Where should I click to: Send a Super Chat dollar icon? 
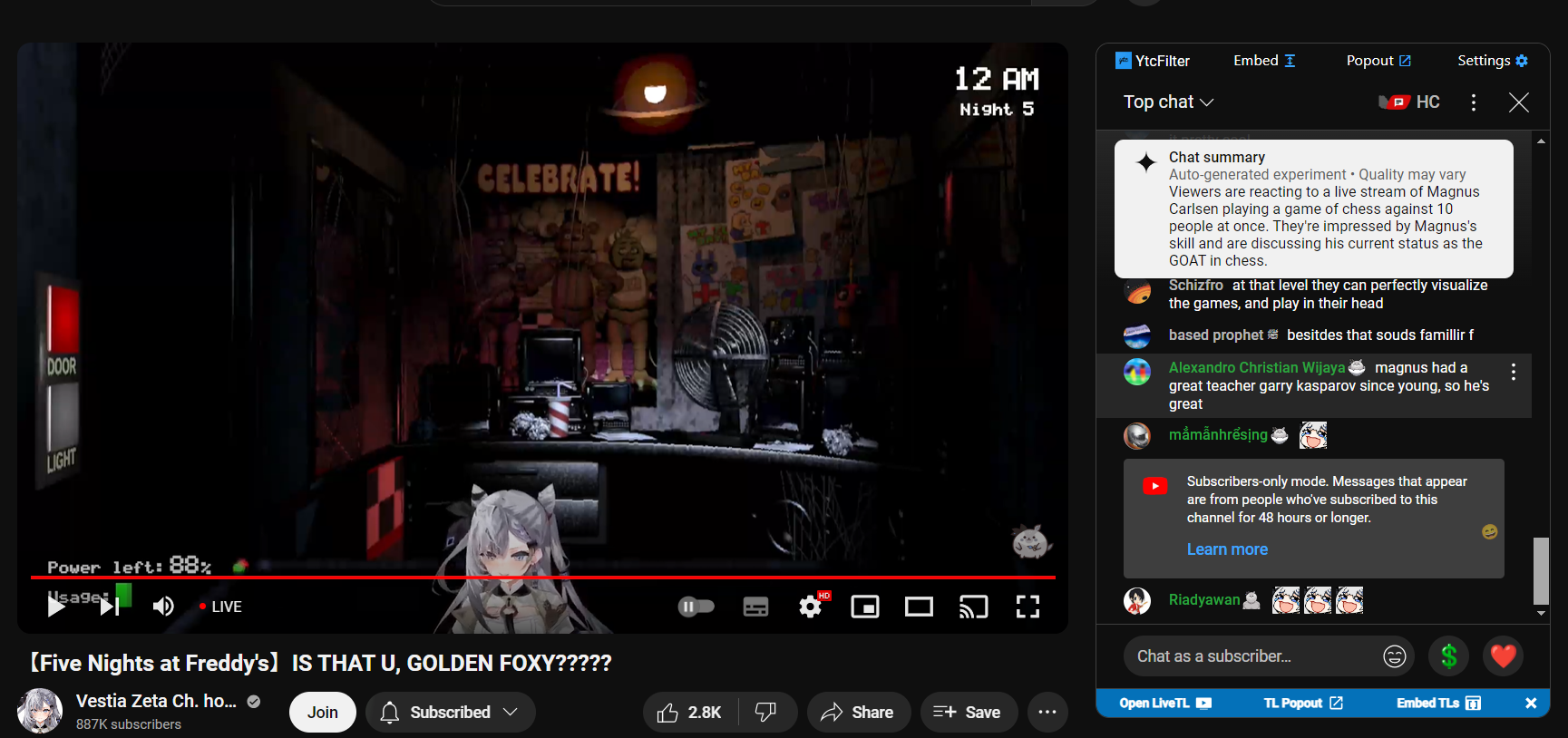coord(1448,656)
